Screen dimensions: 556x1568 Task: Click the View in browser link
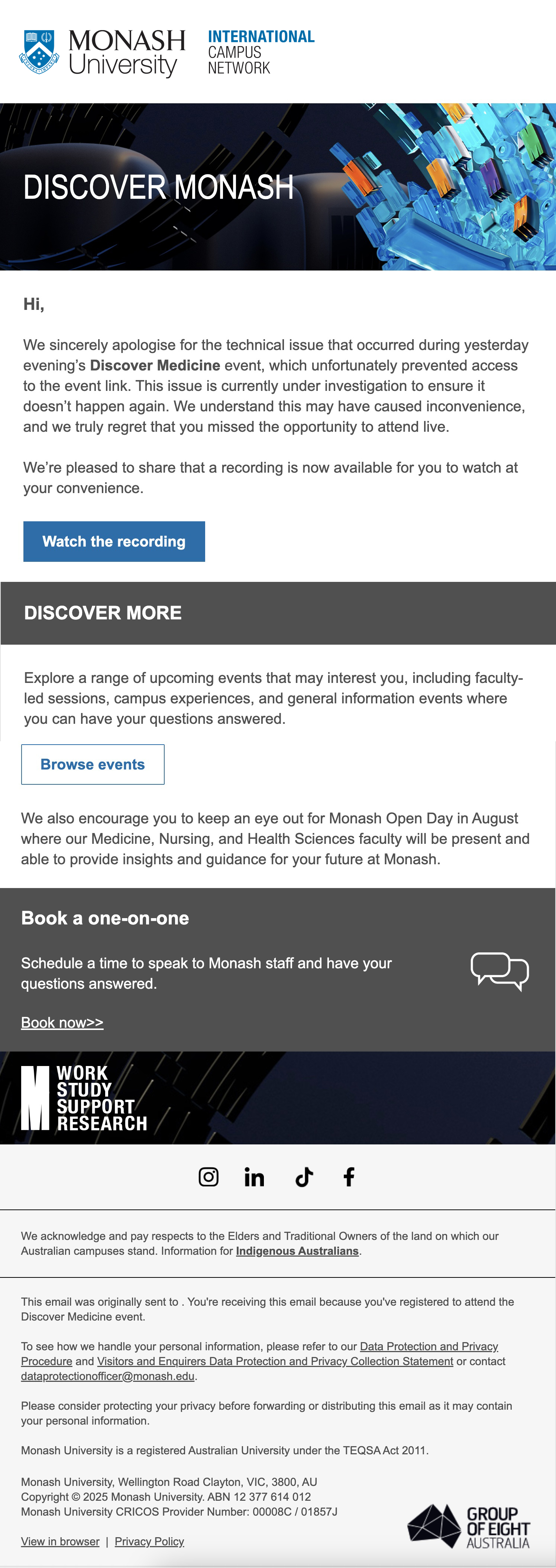tap(60, 1541)
